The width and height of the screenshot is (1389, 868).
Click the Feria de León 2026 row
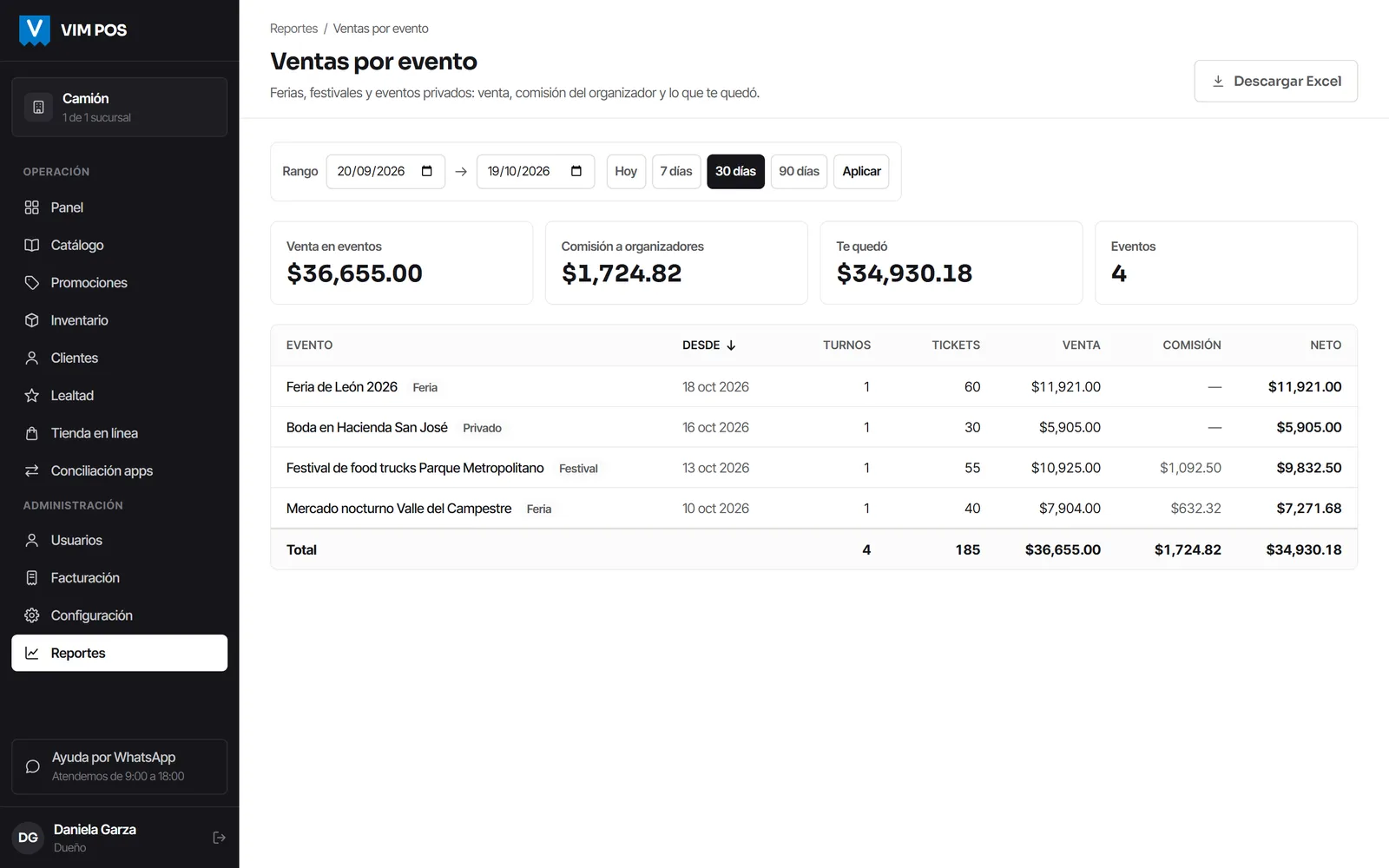813,387
